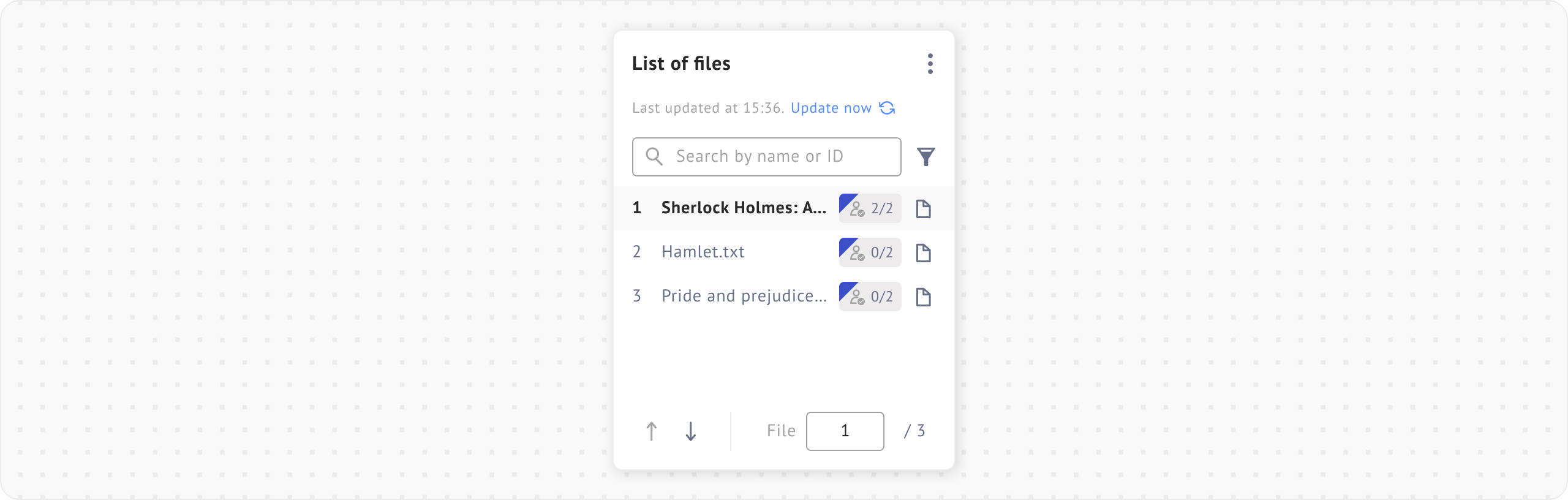
Task: Click the List of files heading
Action: pyautogui.click(x=681, y=64)
